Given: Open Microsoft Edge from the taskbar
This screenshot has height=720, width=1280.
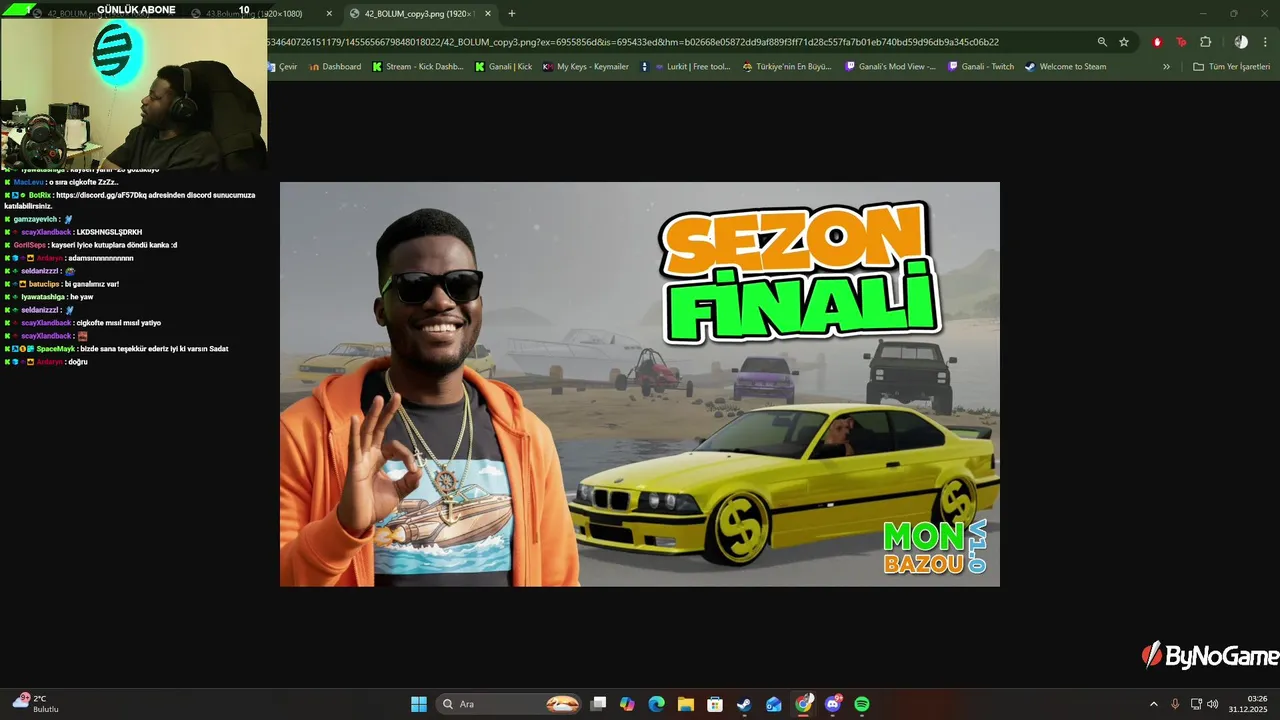Looking at the screenshot, I should (x=656, y=704).
